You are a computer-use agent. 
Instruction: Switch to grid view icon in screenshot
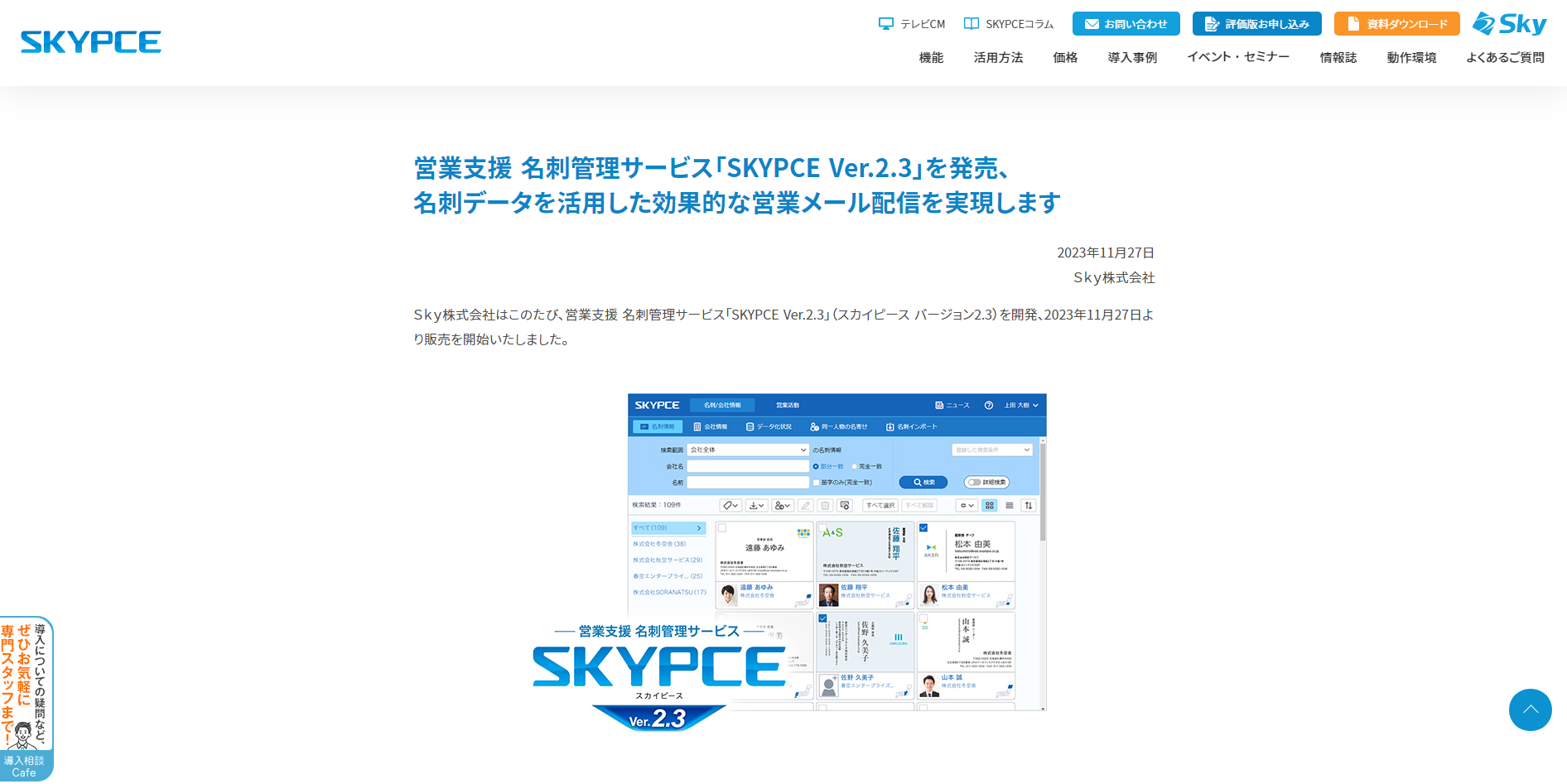click(990, 505)
